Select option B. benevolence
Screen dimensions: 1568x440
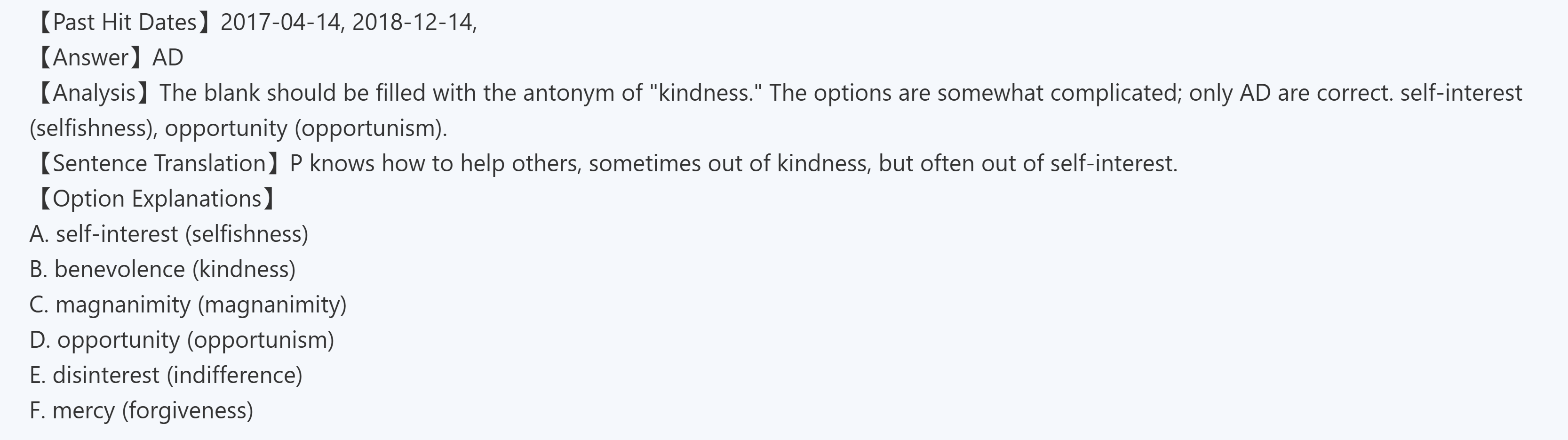tap(162, 270)
